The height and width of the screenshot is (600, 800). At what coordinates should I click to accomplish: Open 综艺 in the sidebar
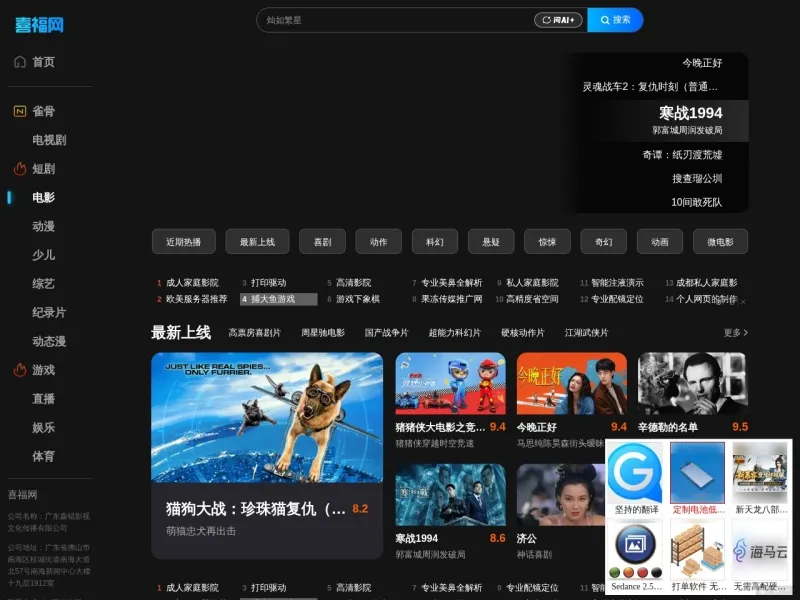[x=43, y=284]
